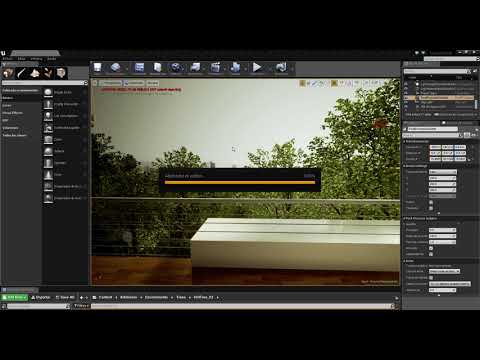Open the Perspective view dropdown in viewport
The height and width of the screenshot is (360, 480).
click(x=111, y=83)
